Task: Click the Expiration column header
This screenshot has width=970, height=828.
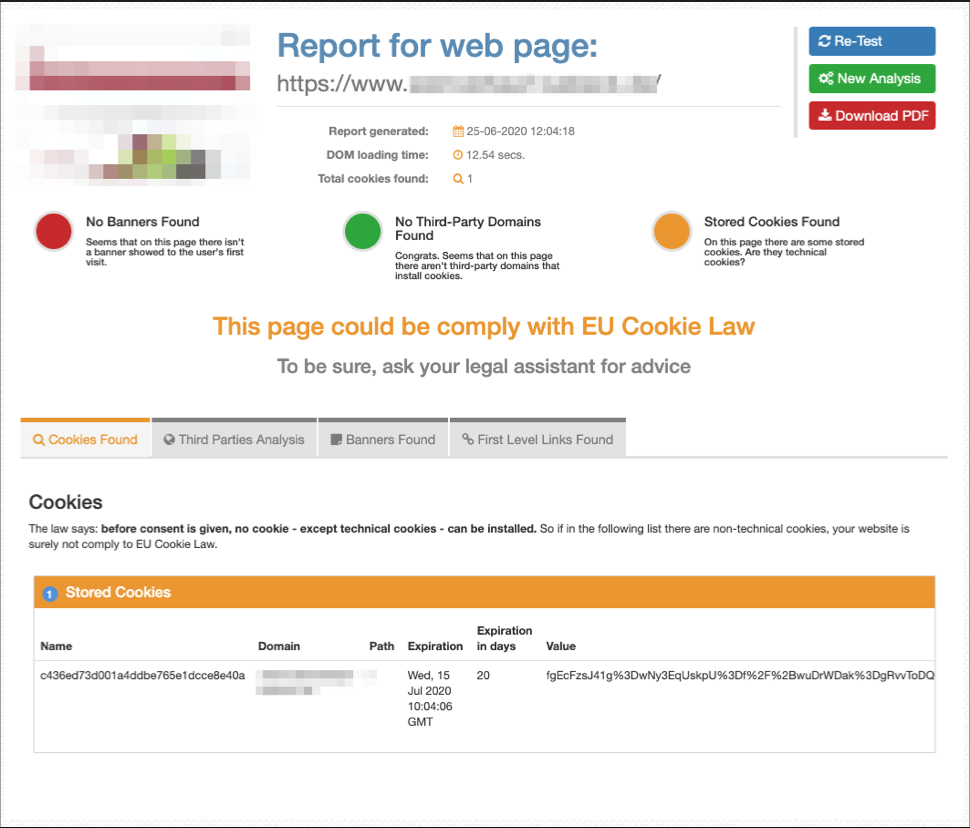Action: [x=435, y=646]
